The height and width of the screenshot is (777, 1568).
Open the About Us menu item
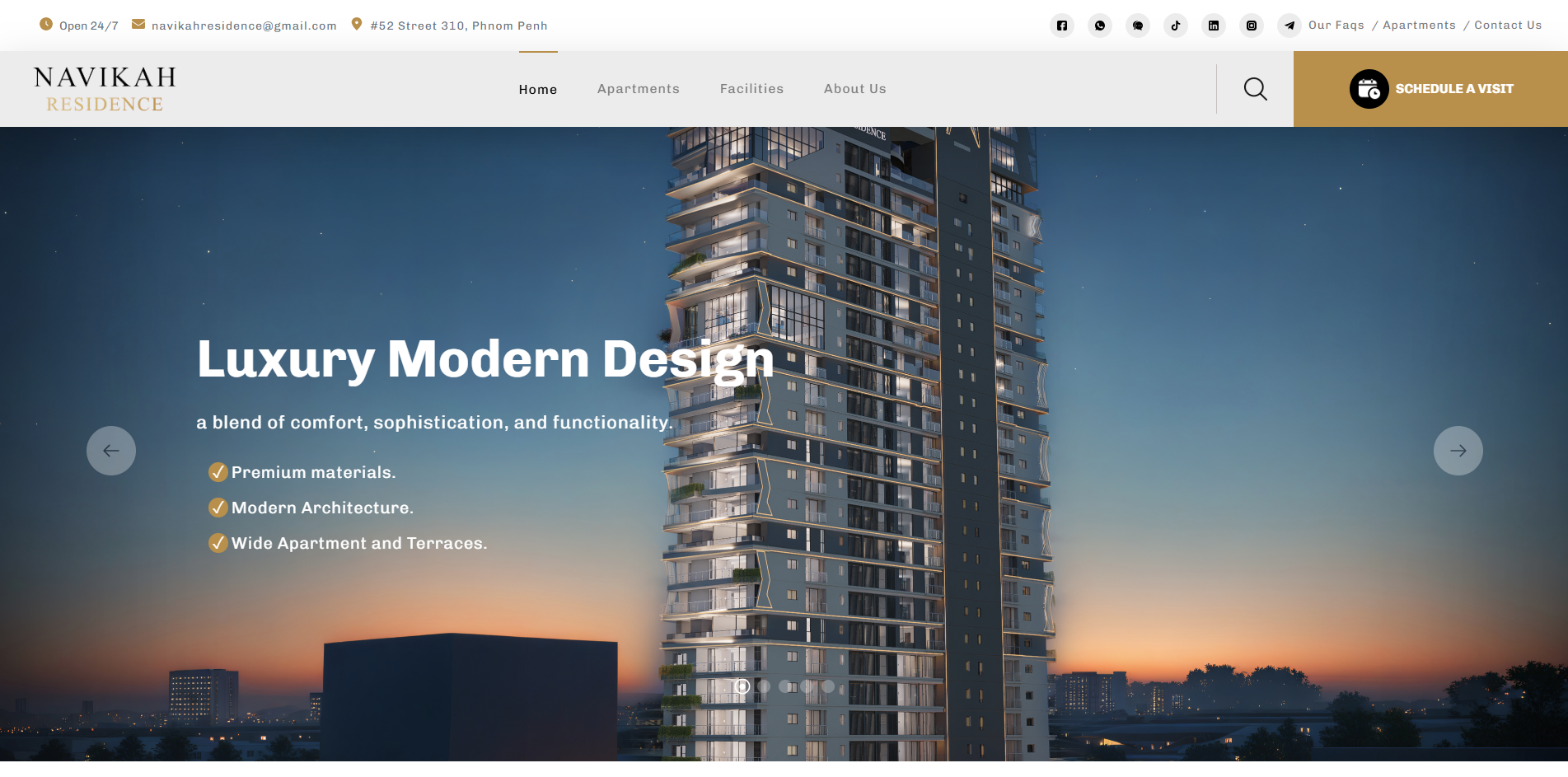click(x=854, y=89)
